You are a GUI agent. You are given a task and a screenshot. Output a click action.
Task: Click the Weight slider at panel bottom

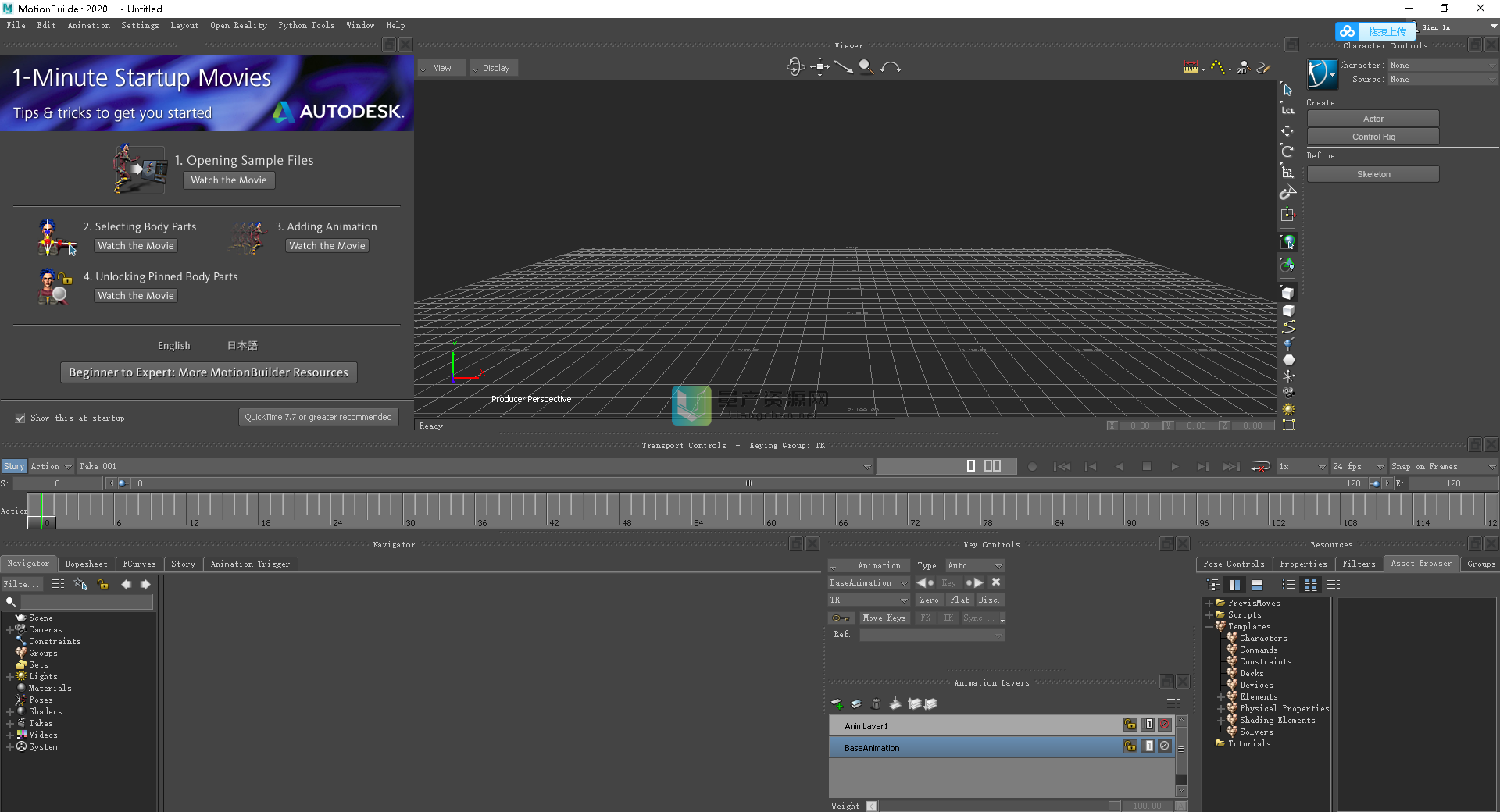coord(992,806)
